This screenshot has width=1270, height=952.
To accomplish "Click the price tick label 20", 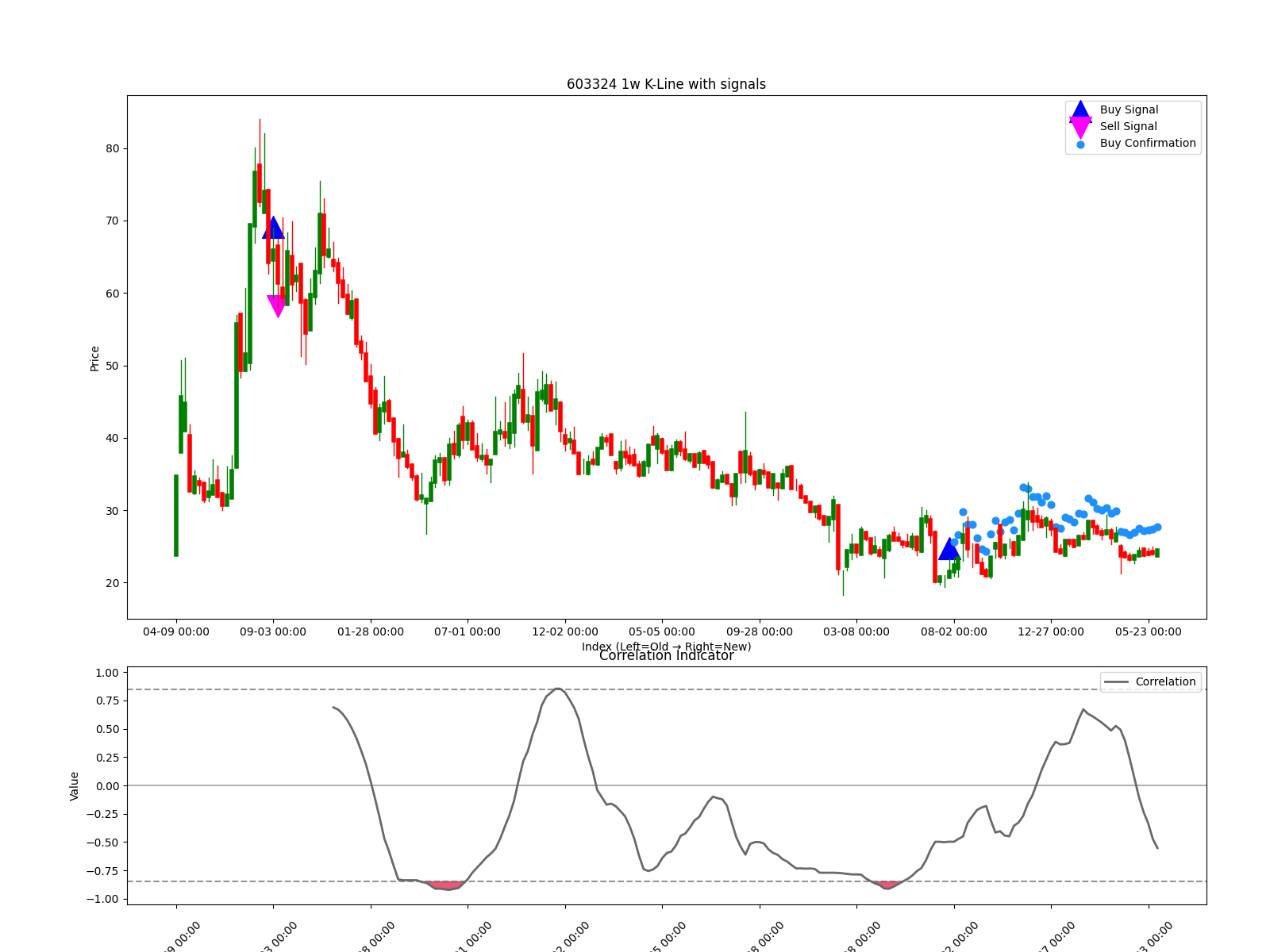I will [113, 583].
